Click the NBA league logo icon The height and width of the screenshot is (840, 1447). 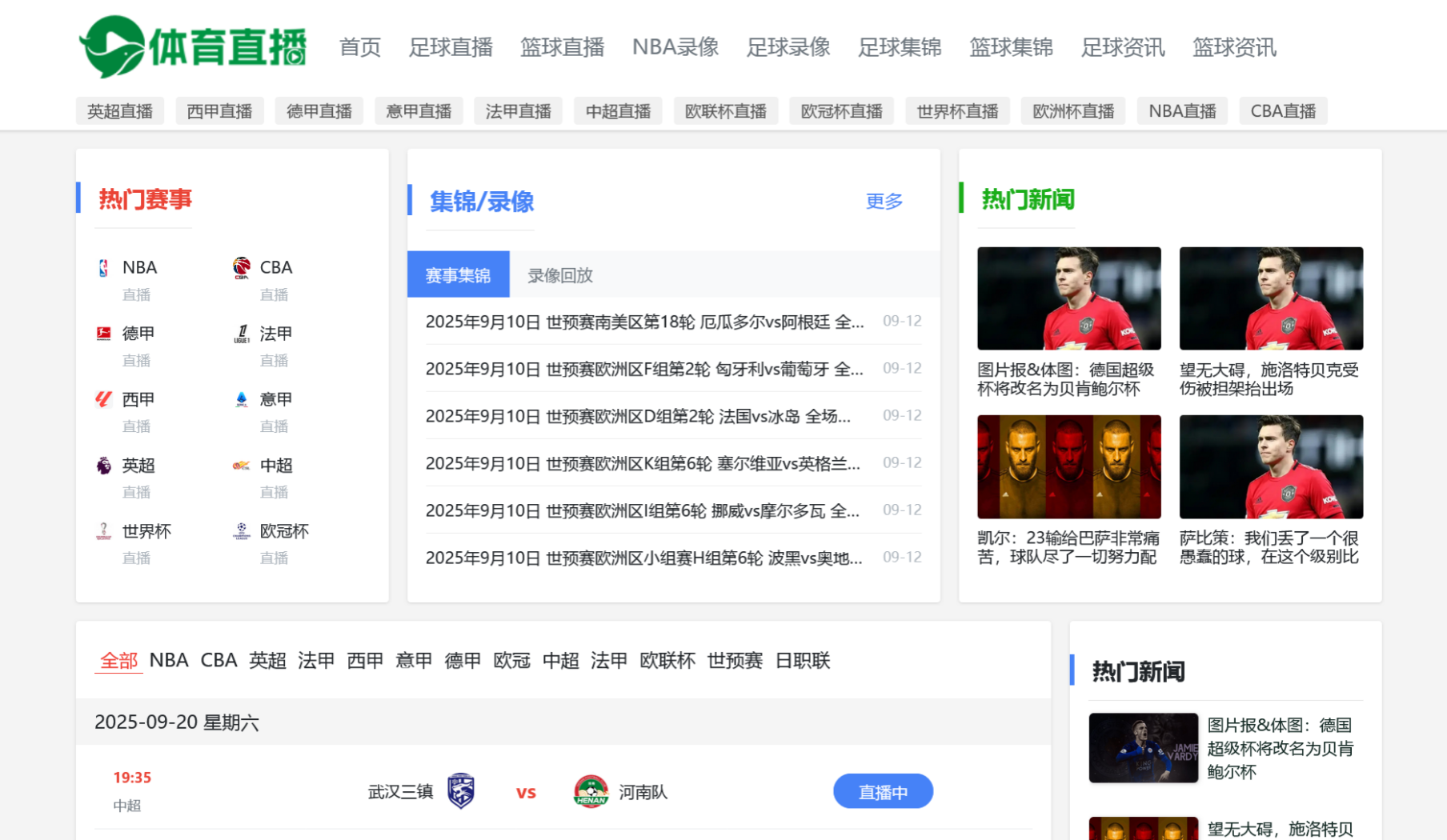[103, 268]
